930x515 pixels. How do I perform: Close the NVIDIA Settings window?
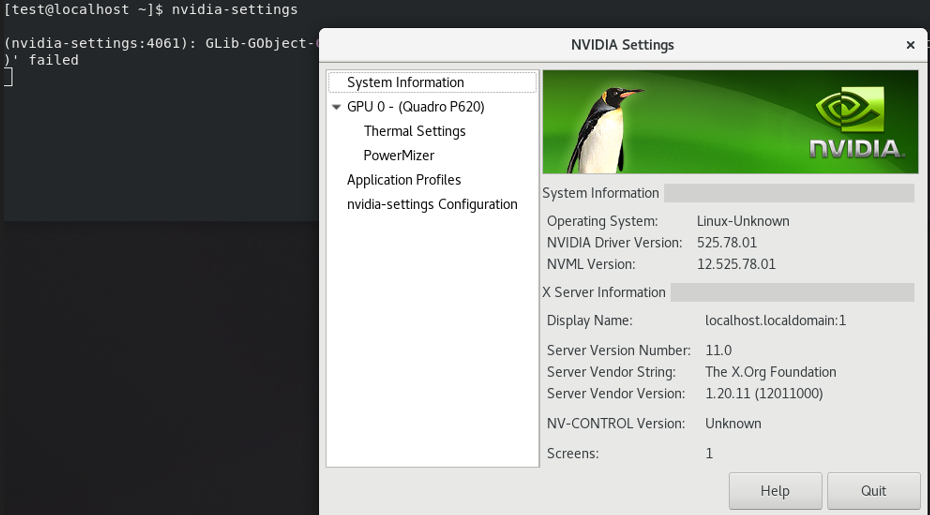tap(910, 45)
